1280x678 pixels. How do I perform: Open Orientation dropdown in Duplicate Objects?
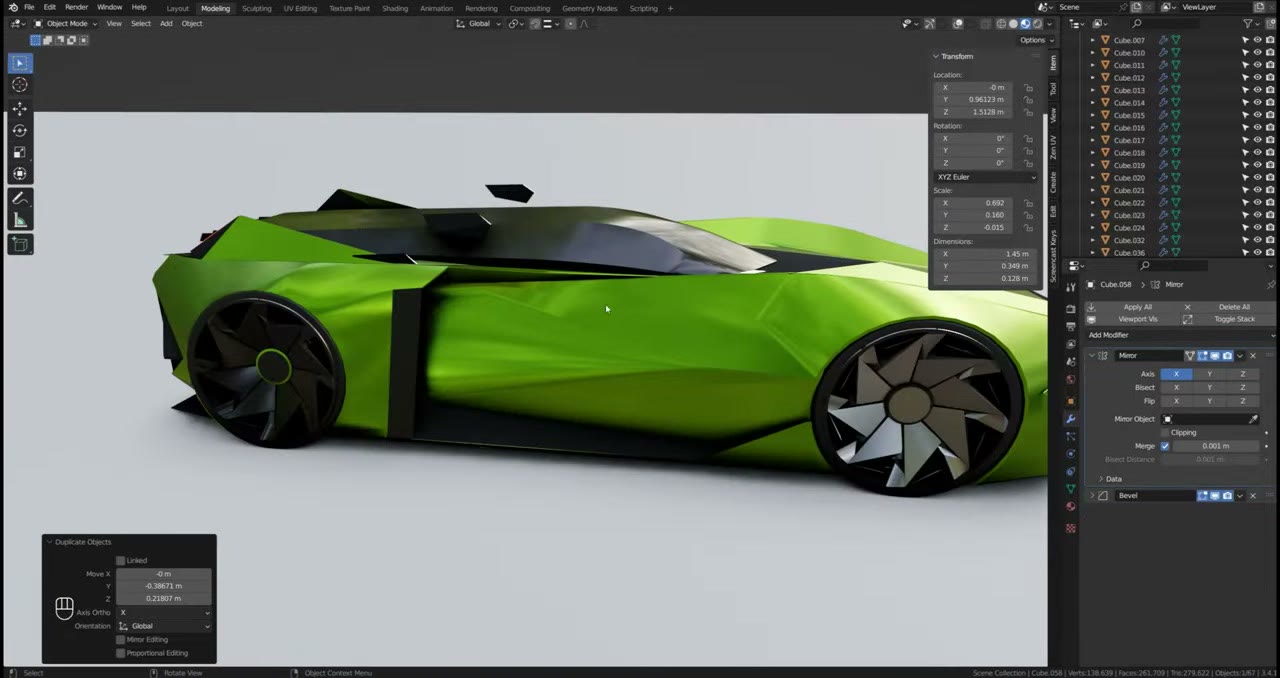[164, 626]
